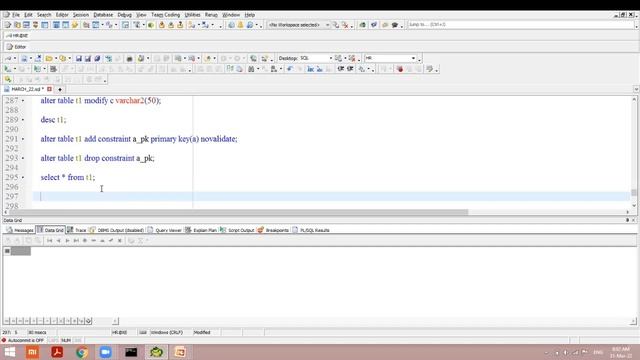Switch to the Explain Plan tab
Viewport: 640px width, 360px height.
pos(201,230)
